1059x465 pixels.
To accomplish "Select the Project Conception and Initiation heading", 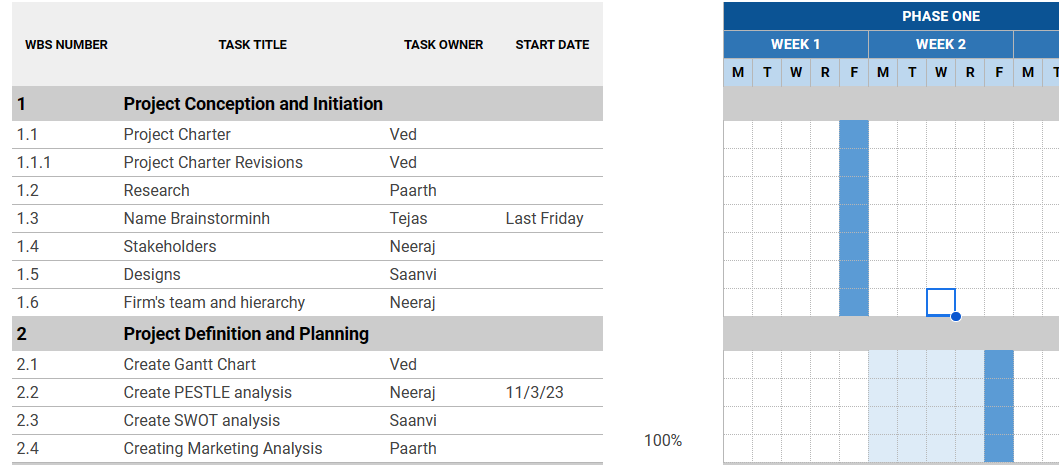I will click(253, 104).
